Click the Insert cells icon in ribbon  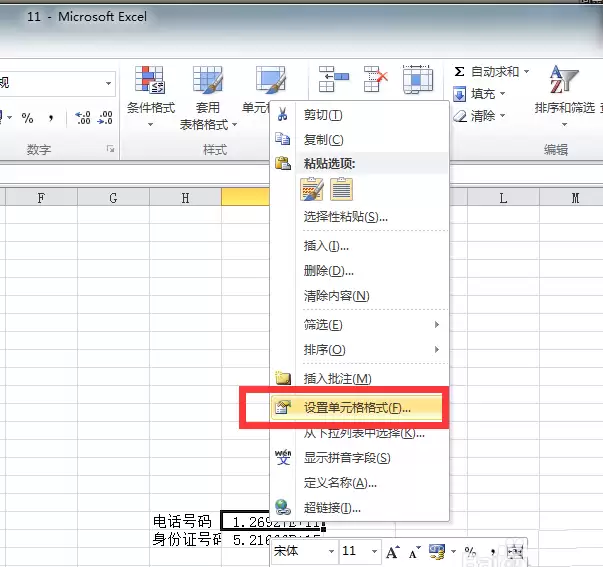click(331, 80)
